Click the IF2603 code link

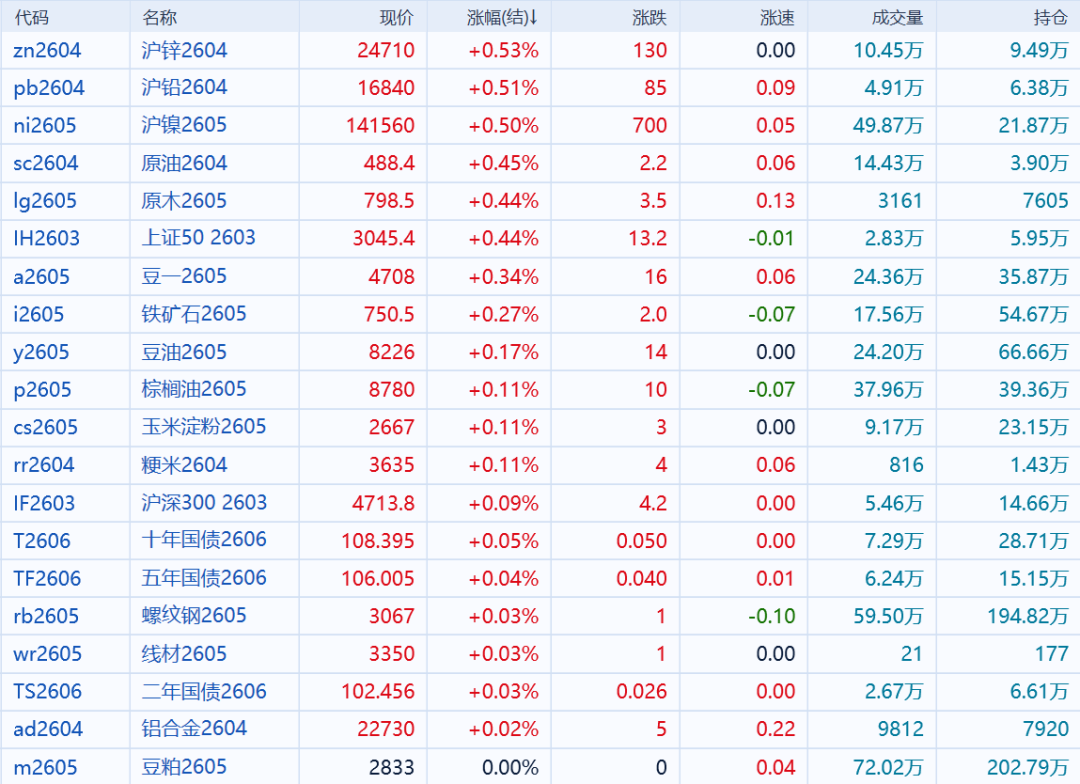click(x=44, y=503)
